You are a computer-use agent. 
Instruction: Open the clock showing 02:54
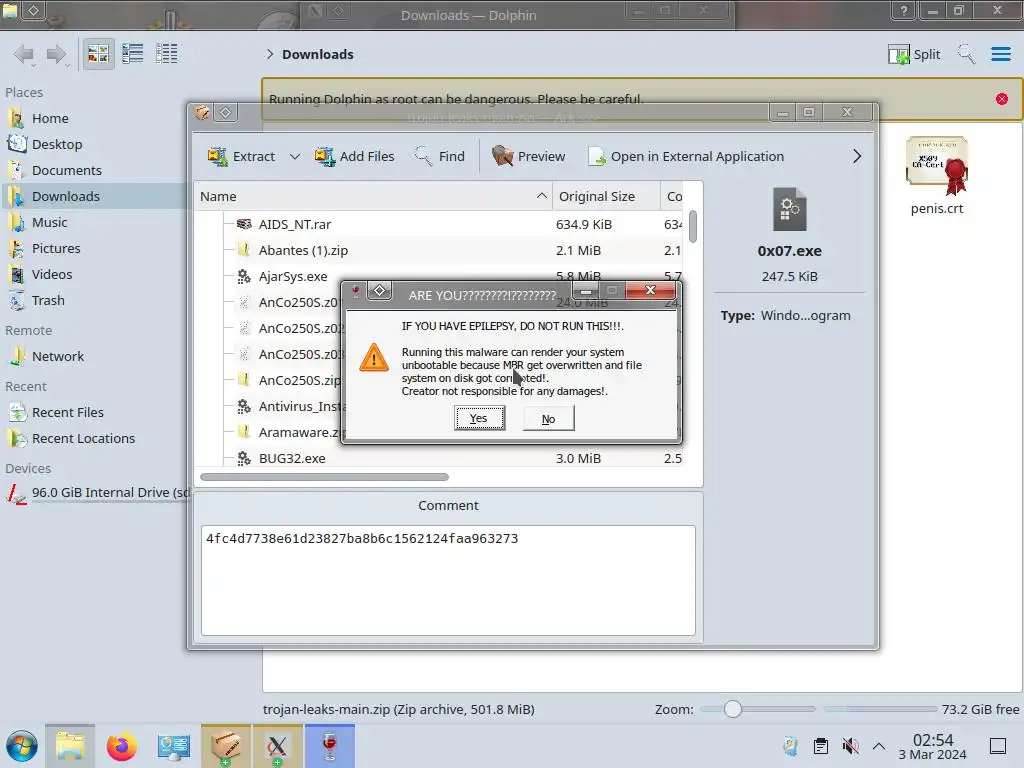pos(933,746)
